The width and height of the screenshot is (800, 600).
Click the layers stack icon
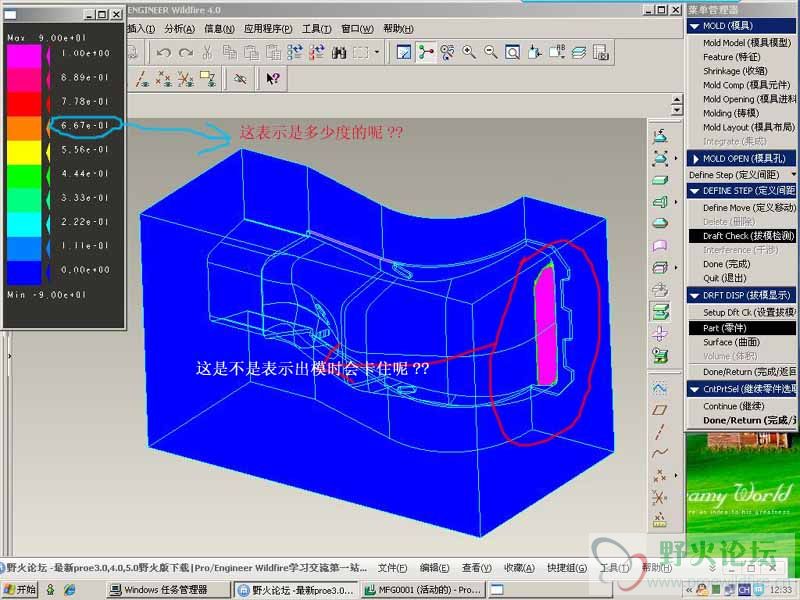pyautogui.click(x=579, y=53)
